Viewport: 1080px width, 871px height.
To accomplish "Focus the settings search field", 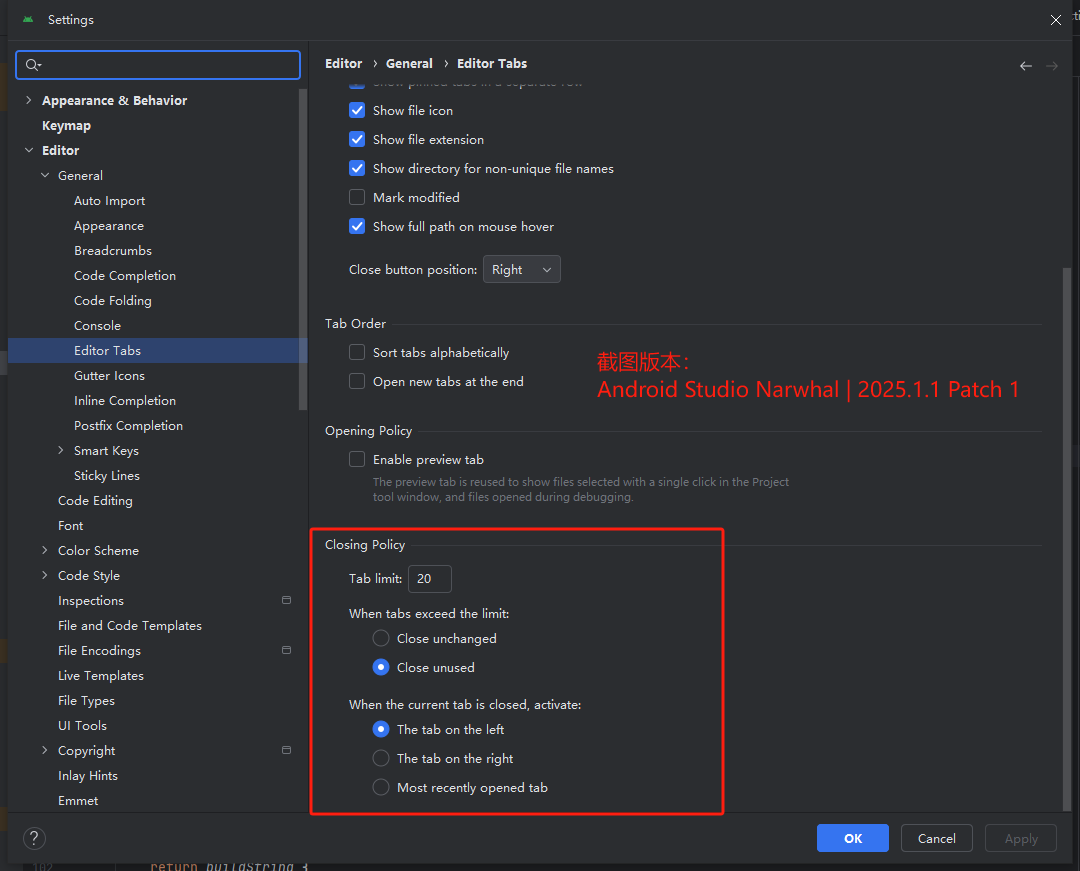I will pyautogui.click(x=158, y=65).
